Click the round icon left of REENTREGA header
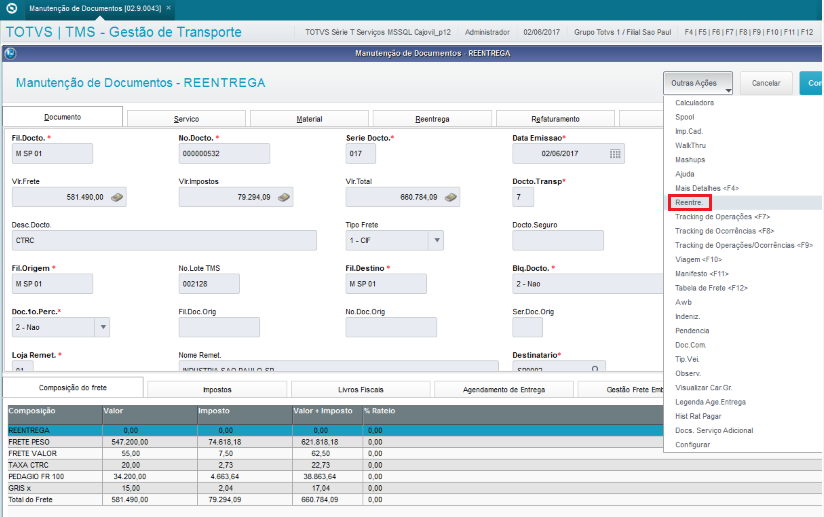This screenshot has height=517, width=824. click(x=11, y=54)
